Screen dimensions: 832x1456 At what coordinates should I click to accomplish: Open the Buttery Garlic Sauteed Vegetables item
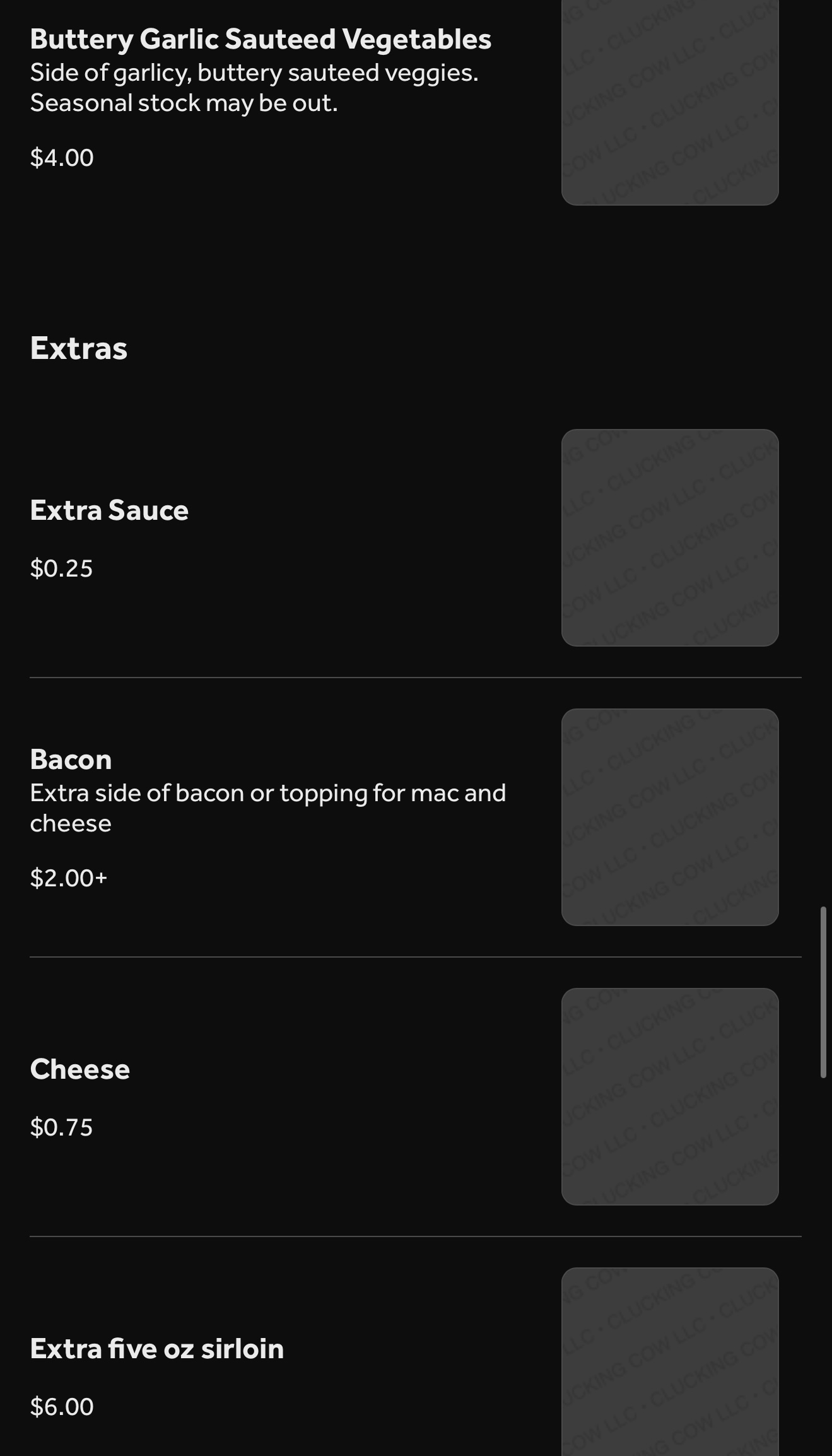(x=260, y=39)
